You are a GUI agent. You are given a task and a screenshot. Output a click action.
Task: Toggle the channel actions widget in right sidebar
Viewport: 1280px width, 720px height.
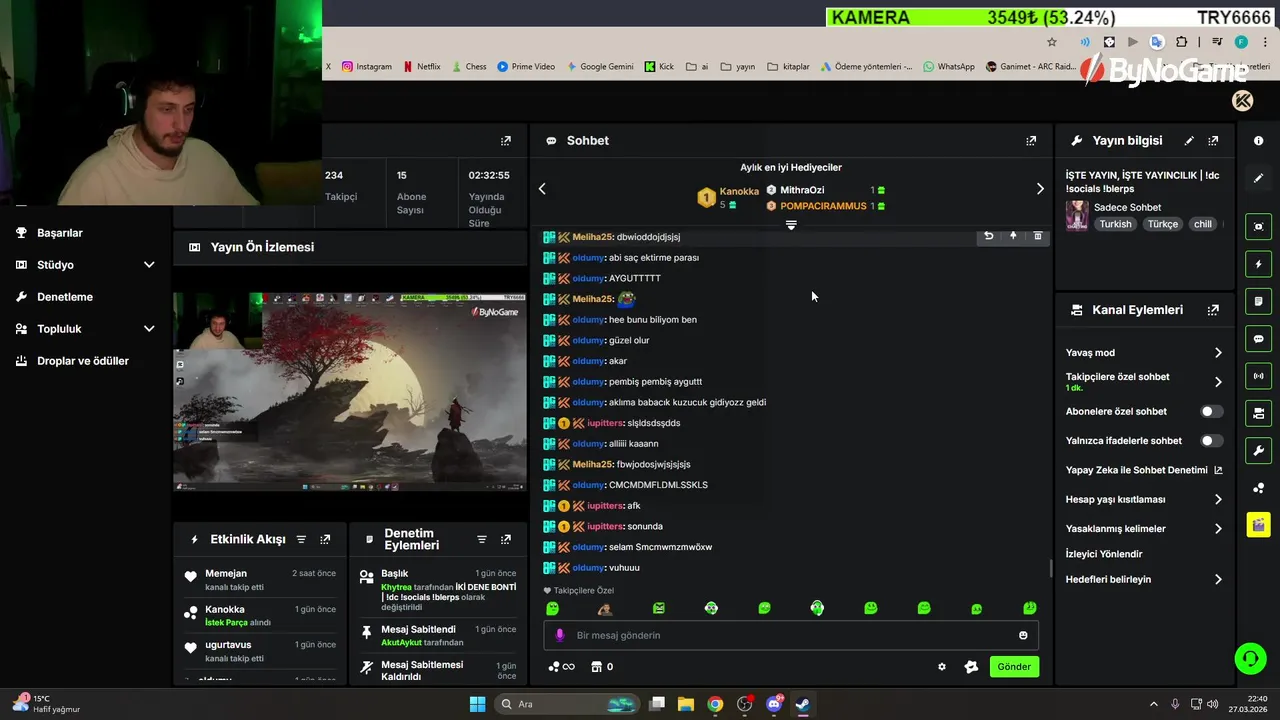1258,413
